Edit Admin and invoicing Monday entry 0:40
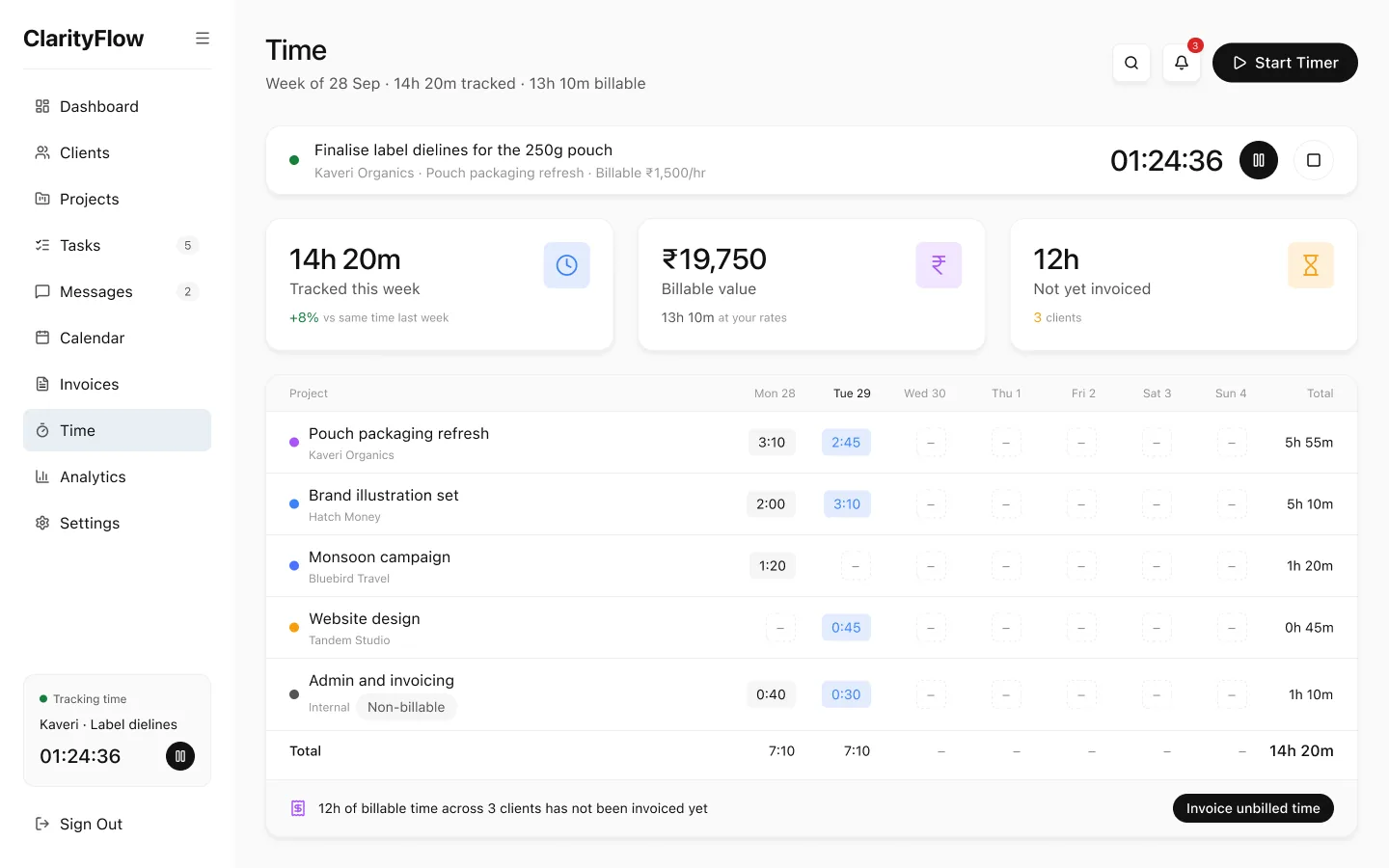This screenshot has width=1389, height=868. pos(771,694)
